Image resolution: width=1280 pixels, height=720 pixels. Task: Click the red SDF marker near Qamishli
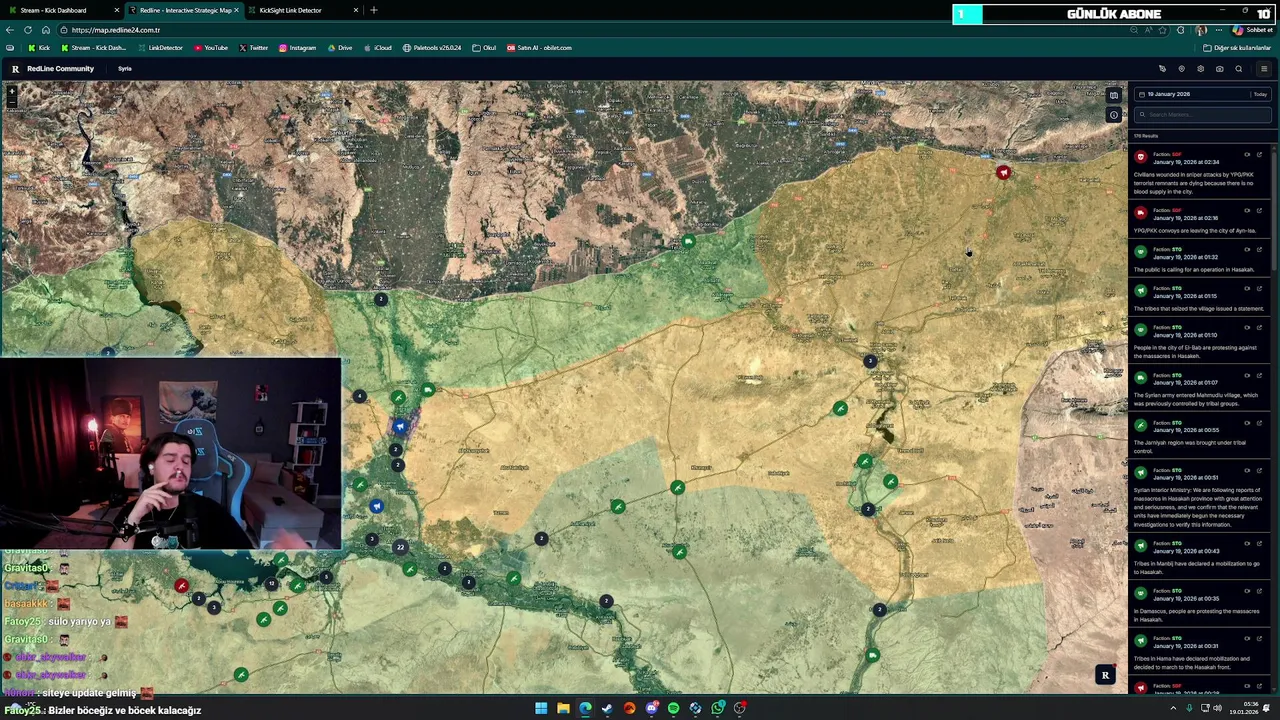1003,173
